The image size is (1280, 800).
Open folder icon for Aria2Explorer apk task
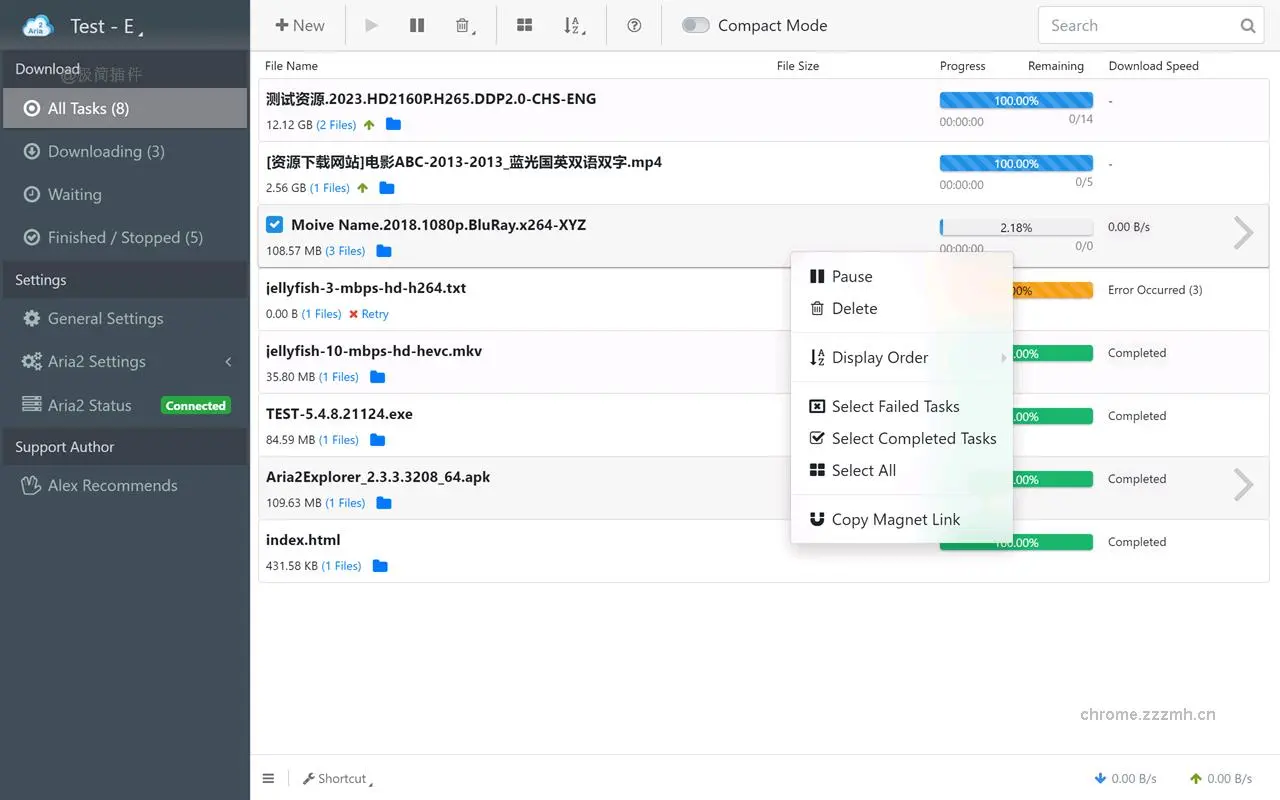(383, 503)
